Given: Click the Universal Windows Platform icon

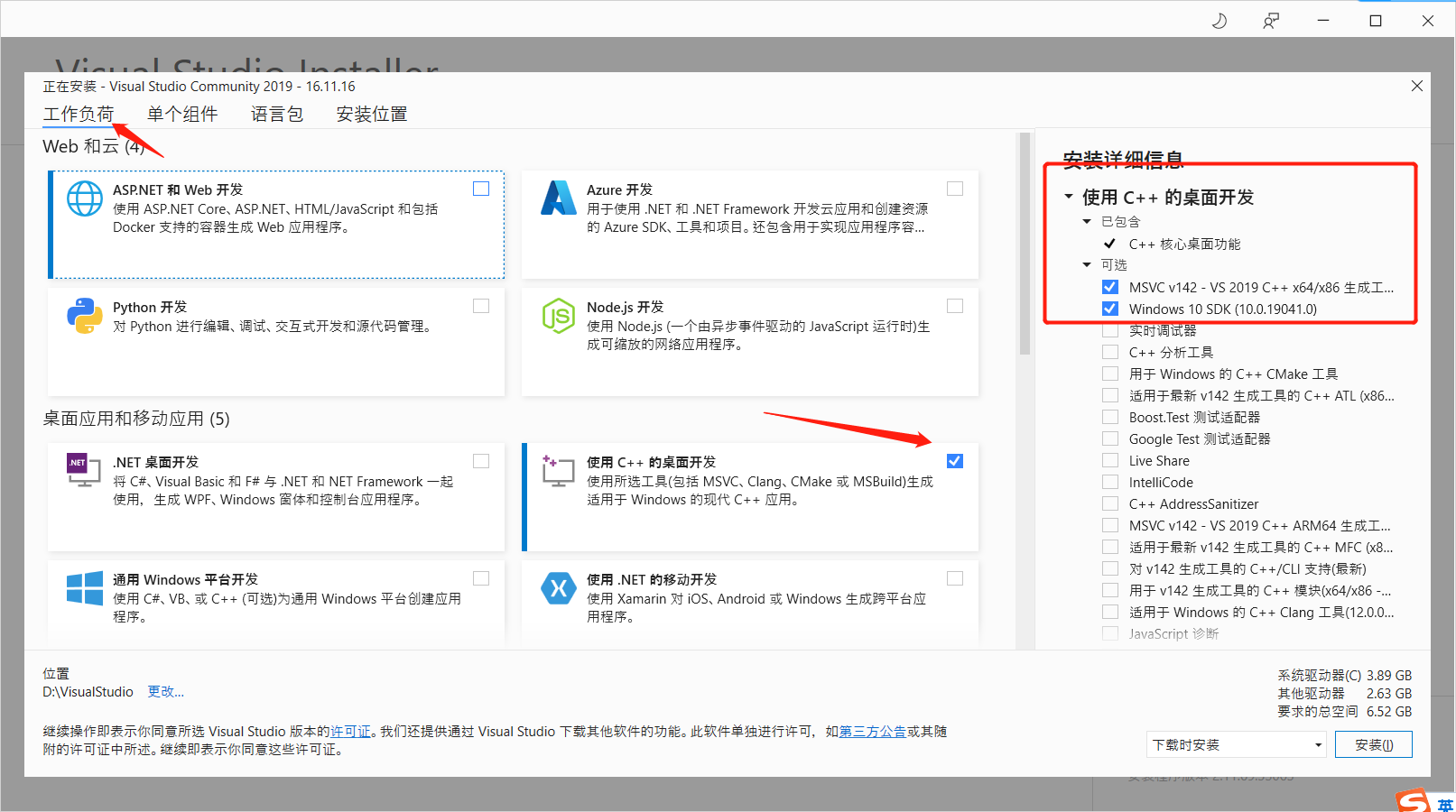Looking at the screenshot, I should click(x=85, y=588).
